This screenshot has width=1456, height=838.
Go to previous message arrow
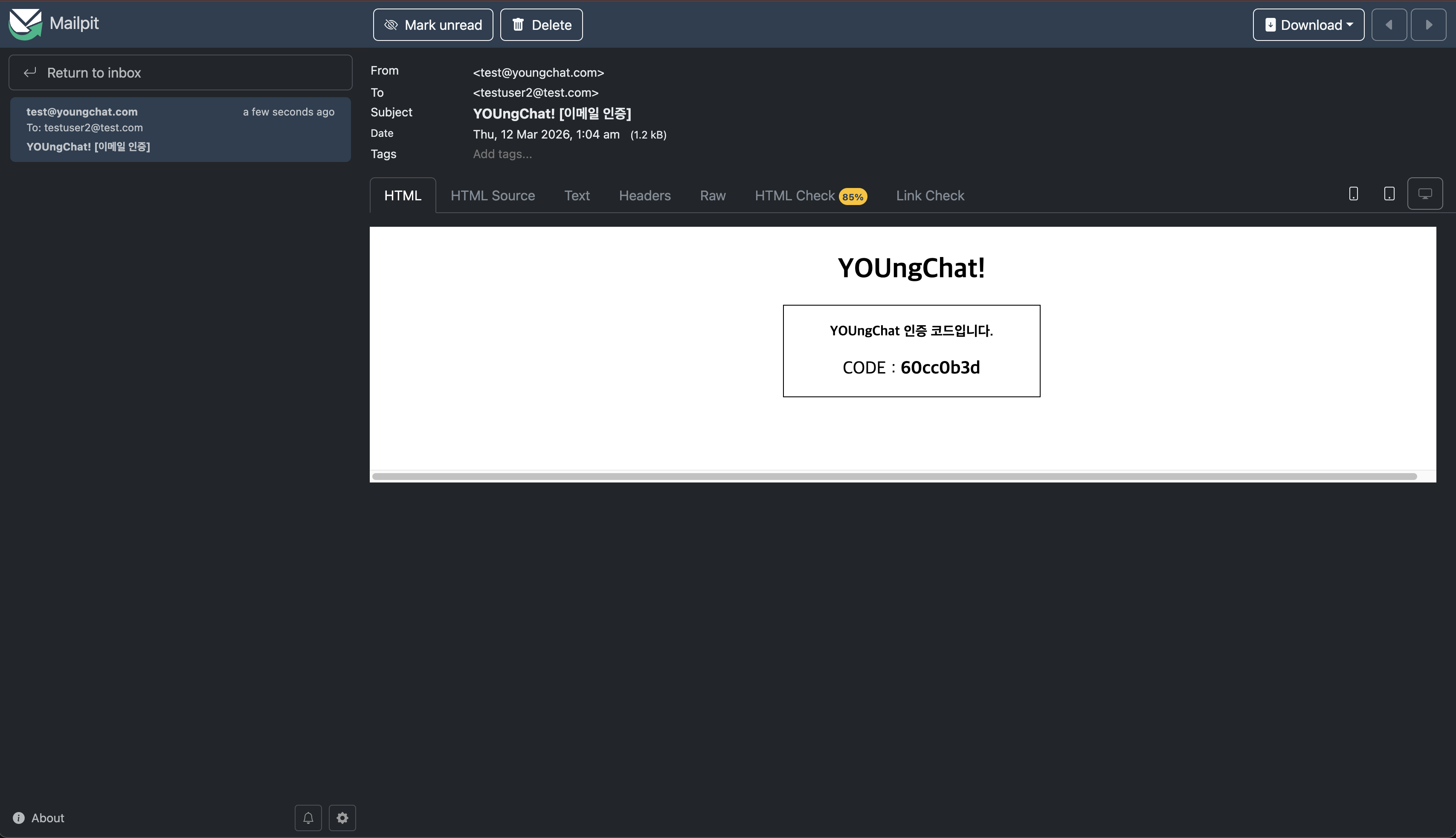click(x=1389, y=25)
